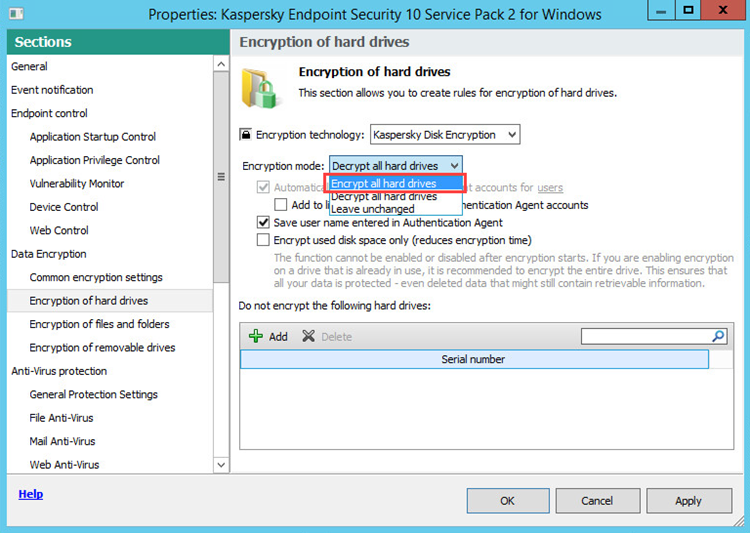The height and width of the screenshot is (533, 750).
Task: Click the magnifier search icon
Action: [x=718, y=336]
